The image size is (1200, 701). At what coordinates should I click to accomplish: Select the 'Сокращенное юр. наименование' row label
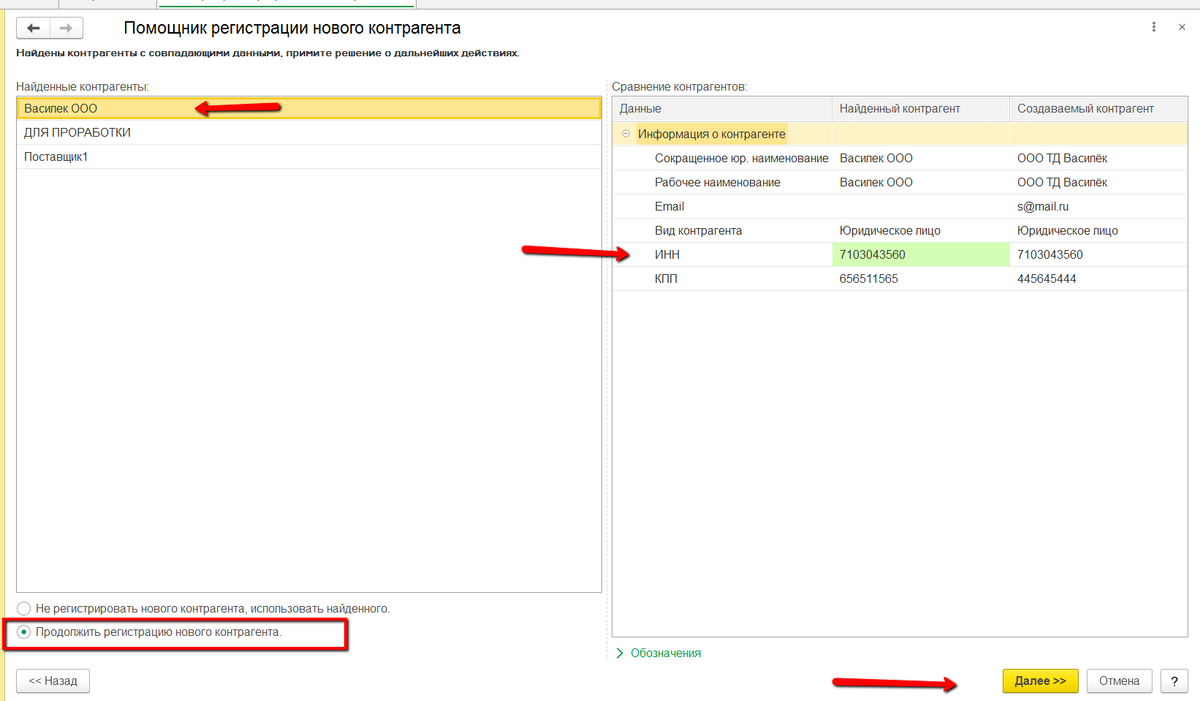pos(742,158)
